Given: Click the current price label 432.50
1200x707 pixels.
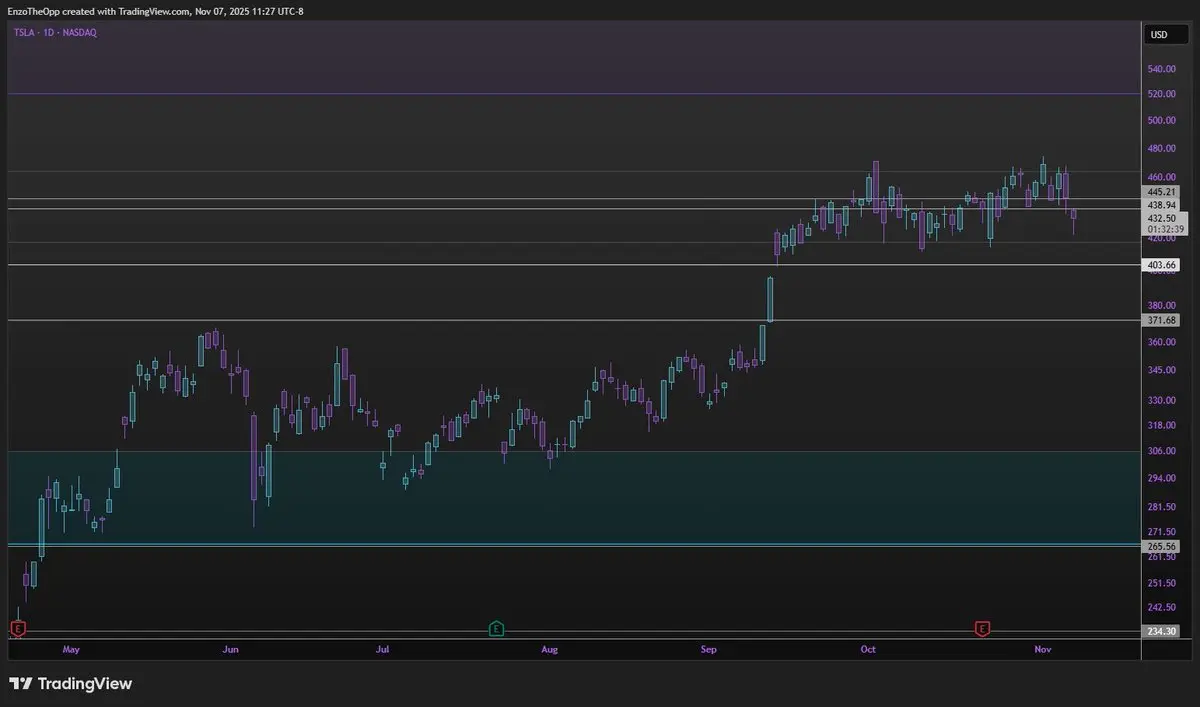Looking at the screenshot, I should tap(1164, 217).
